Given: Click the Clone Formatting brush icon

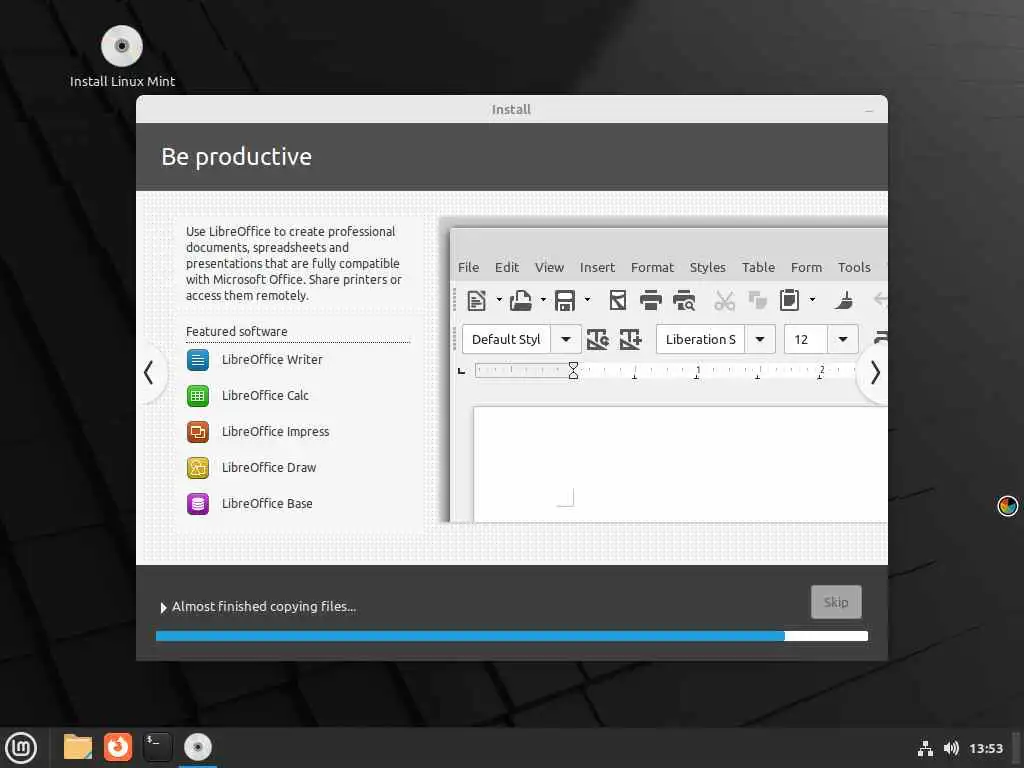Looking at the screenshot, I should click(x=844, y=300).
